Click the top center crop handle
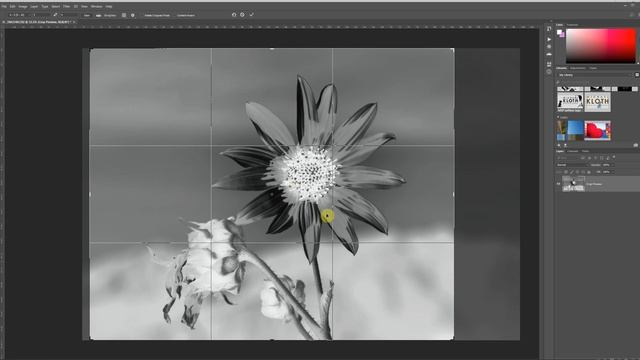Image resolution: width=640 pixels, height=360 pixels. [272, 49]
